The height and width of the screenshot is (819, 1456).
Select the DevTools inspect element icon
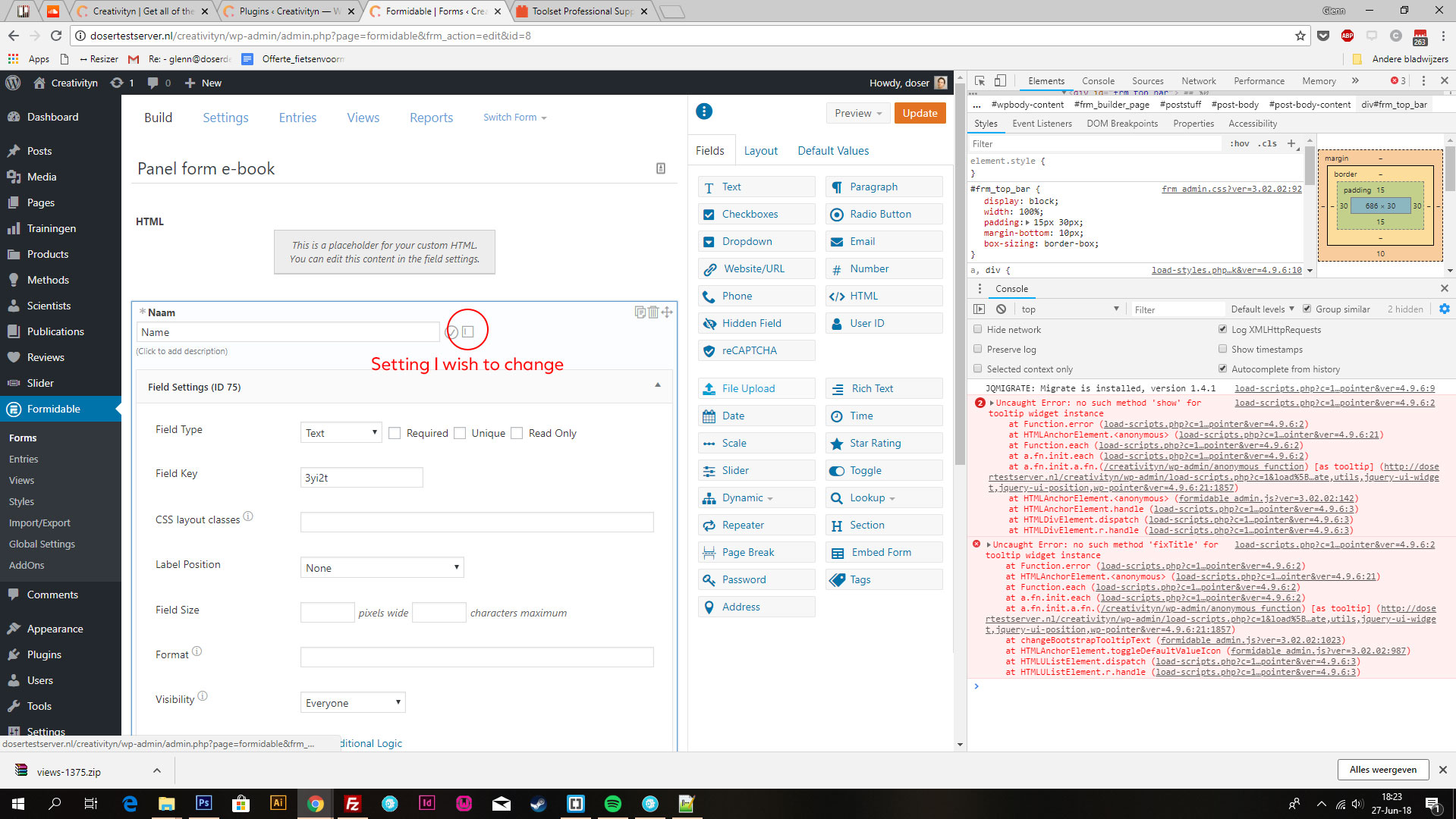tap(980, 80)
